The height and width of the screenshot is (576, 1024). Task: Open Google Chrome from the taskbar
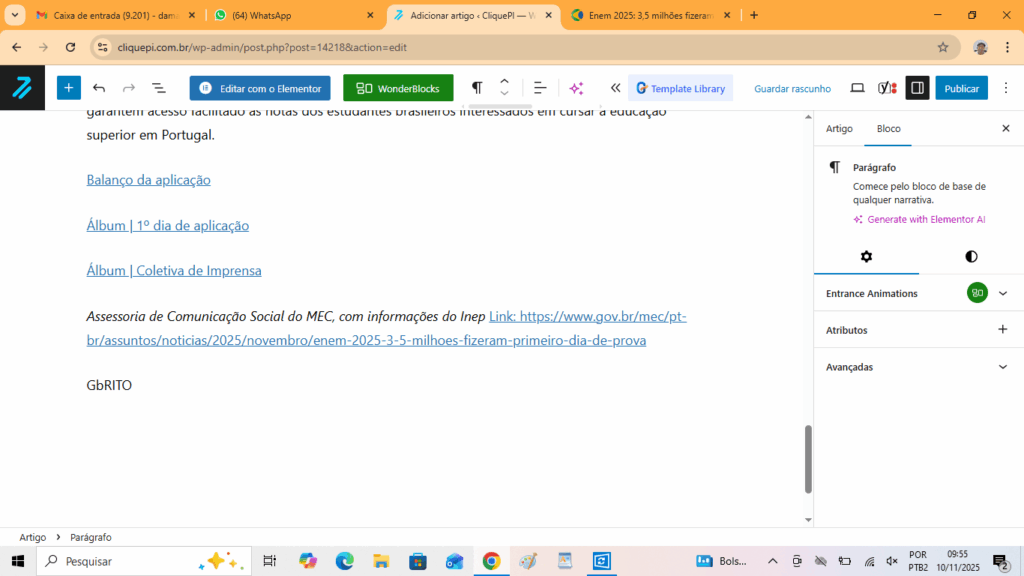(x=491, y=561)
